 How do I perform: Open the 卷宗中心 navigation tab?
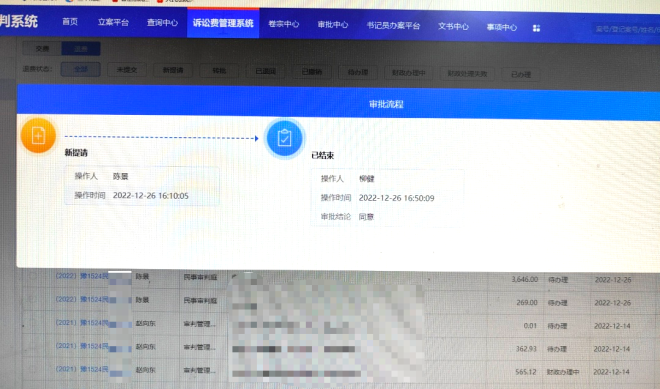point(284,24)
